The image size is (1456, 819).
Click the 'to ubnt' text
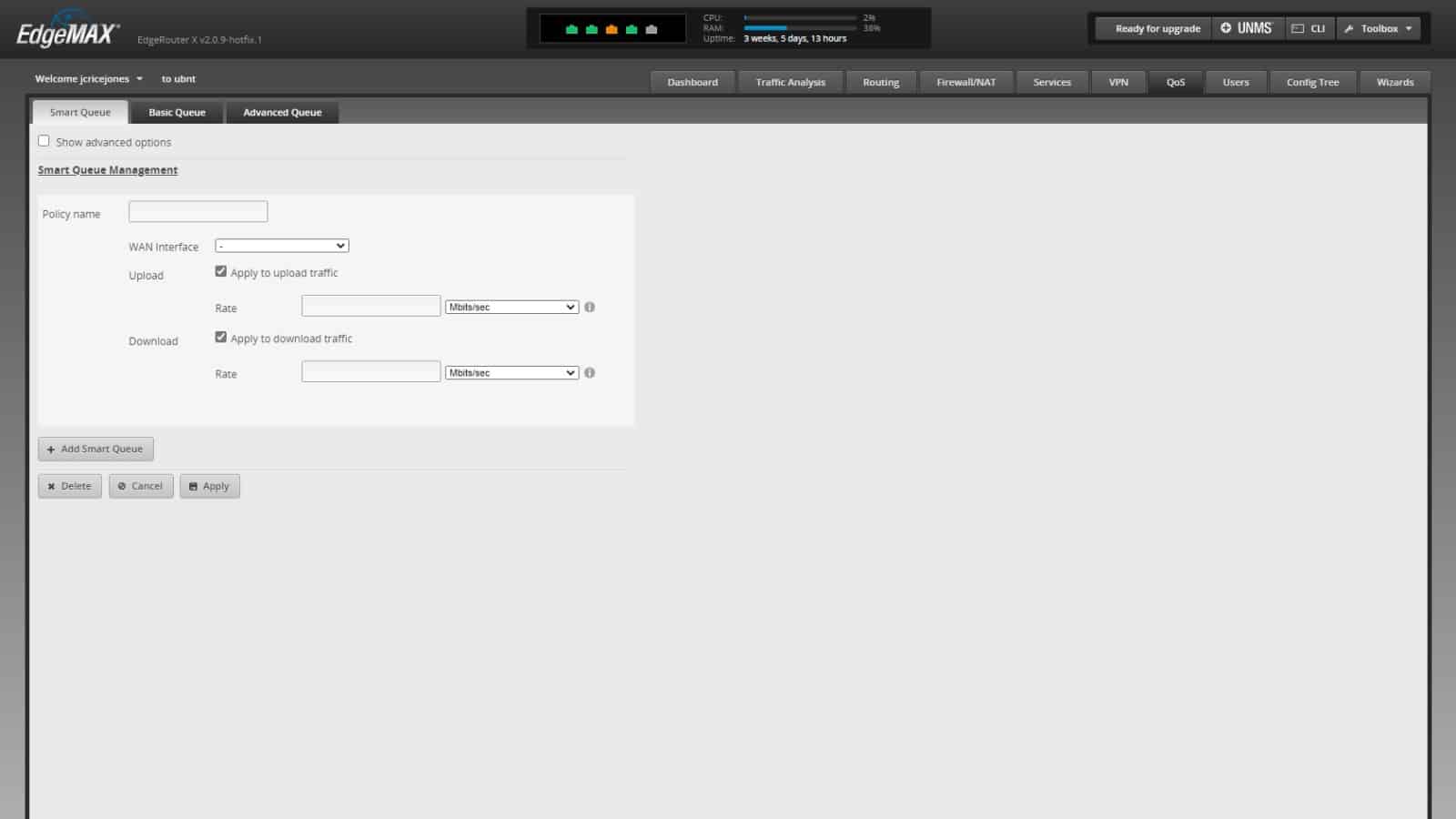[x=178, y=79]
